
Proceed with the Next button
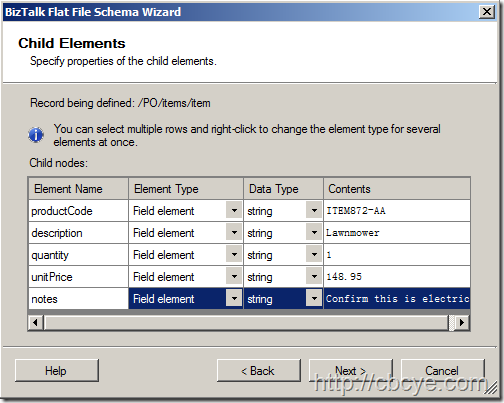click(350, 370)
